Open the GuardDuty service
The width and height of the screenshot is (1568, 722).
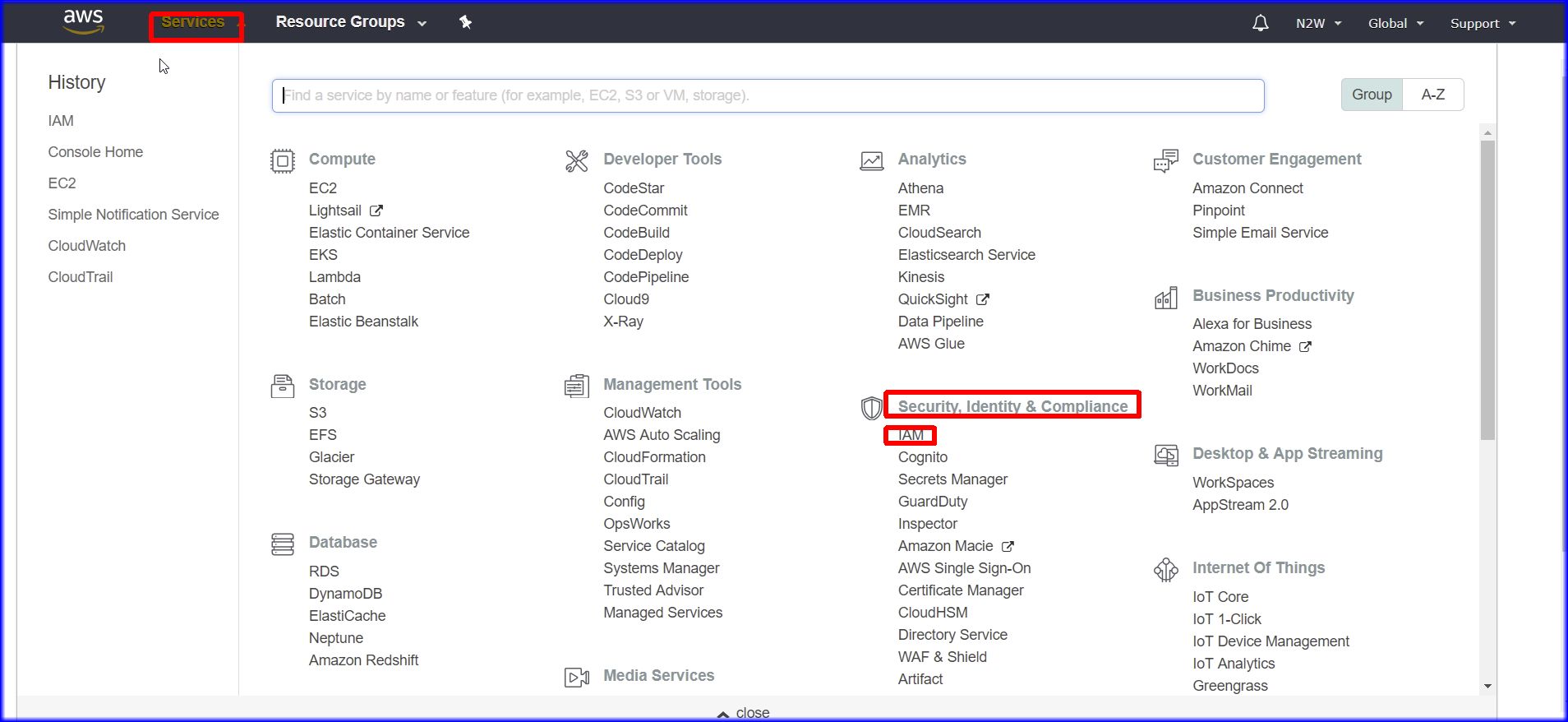[x=933, y=502]
